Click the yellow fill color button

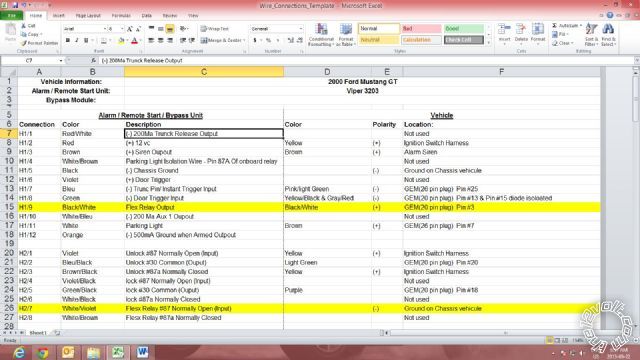click(121, 40)
